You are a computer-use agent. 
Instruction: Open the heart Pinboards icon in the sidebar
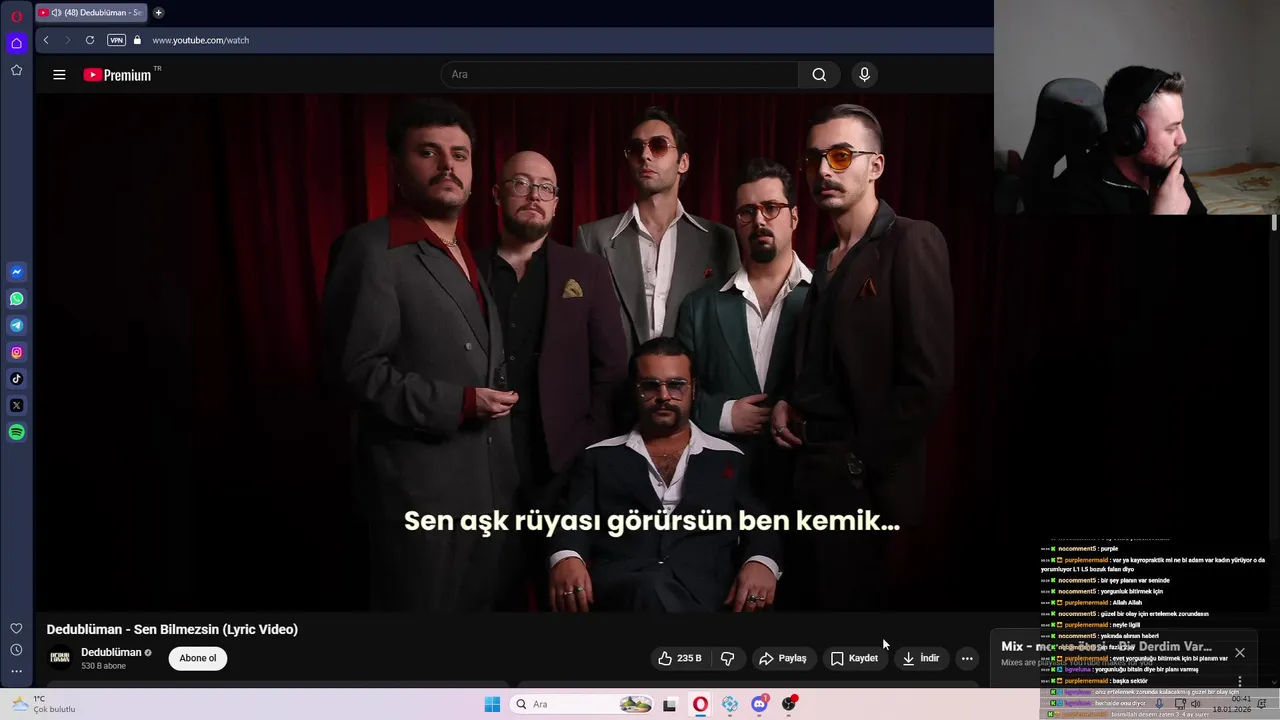pos(16,628)
